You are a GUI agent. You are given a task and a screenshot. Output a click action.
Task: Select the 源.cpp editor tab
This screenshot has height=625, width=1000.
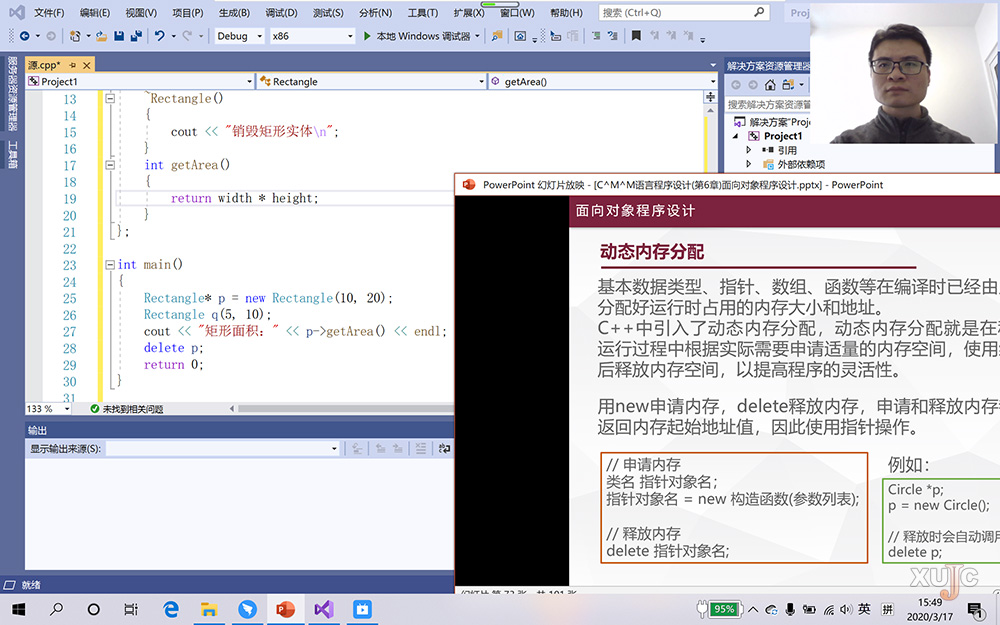click(44, 64)
